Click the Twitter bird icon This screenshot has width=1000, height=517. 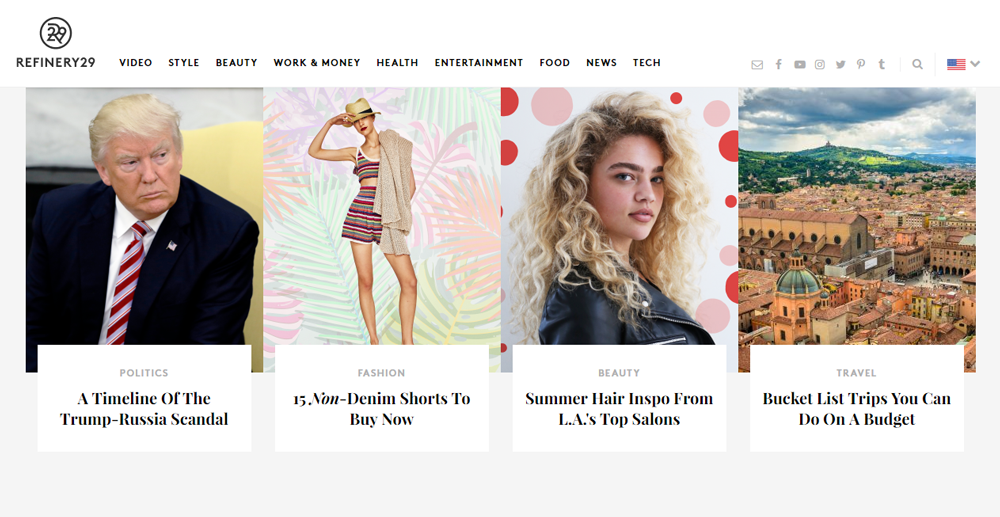(841, 64)
